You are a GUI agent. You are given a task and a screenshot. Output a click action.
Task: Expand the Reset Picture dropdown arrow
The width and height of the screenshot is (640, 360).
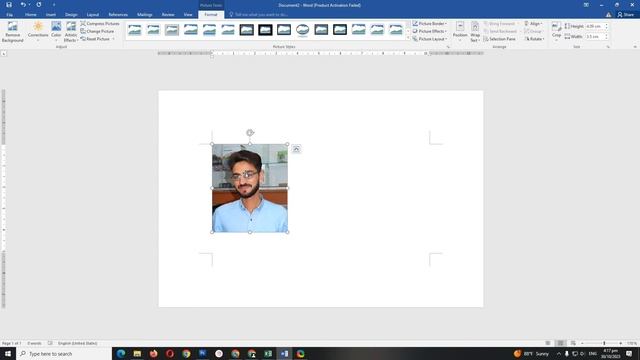point(113,39)
